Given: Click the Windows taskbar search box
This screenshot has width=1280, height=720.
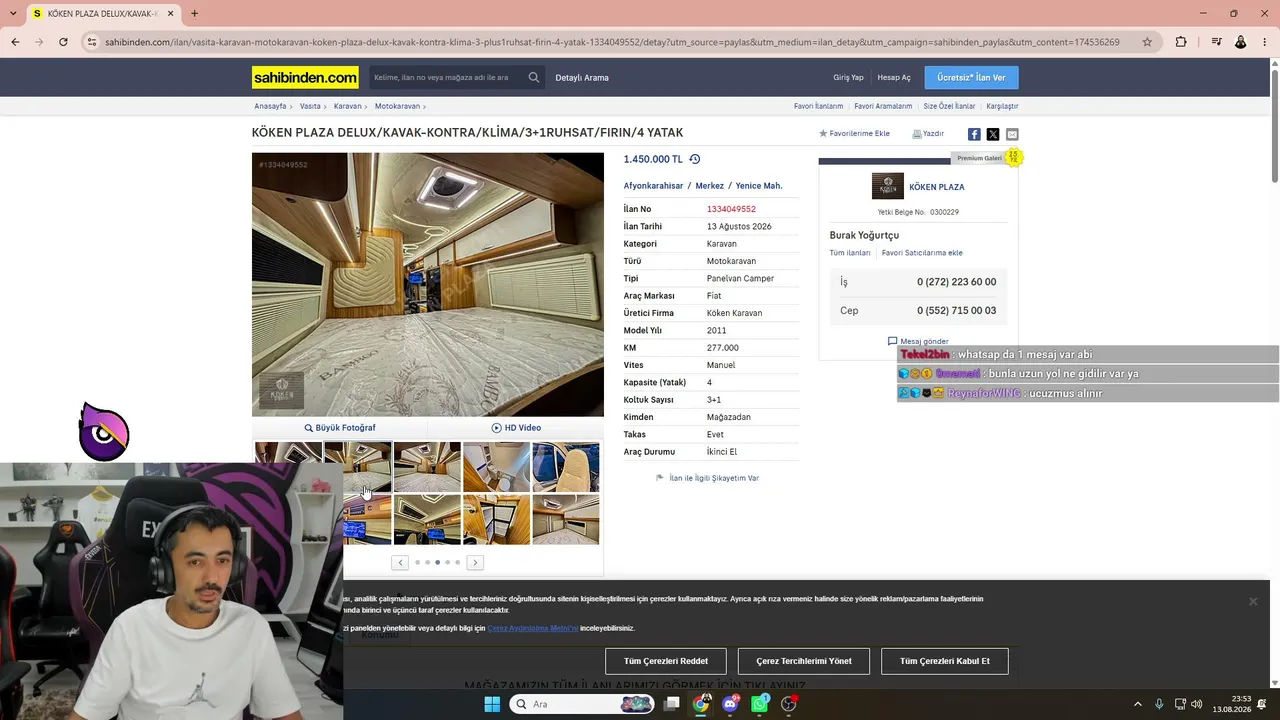Looking at the screenshot, I should [582, 704].
